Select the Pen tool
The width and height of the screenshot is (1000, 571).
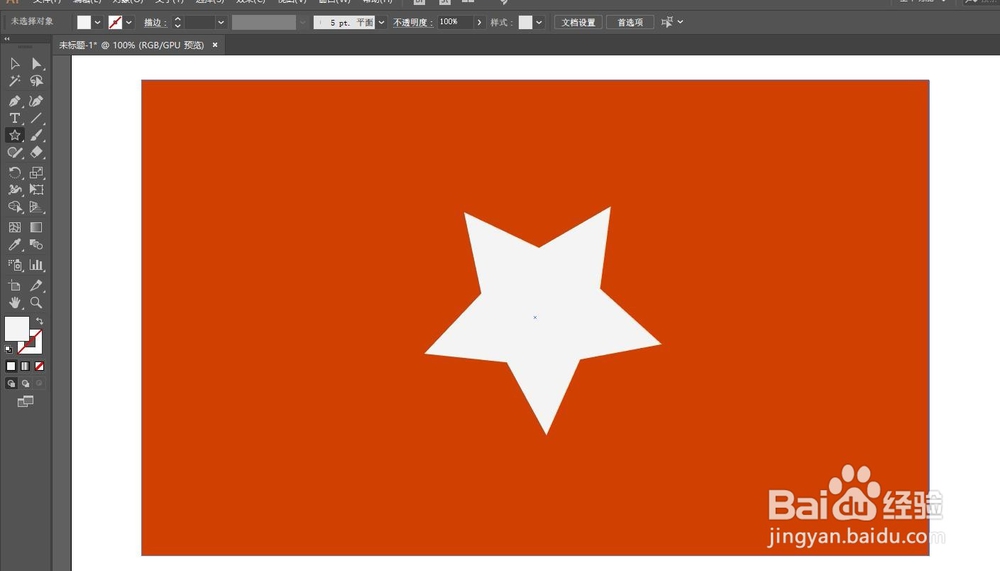[x=15, y=101]
